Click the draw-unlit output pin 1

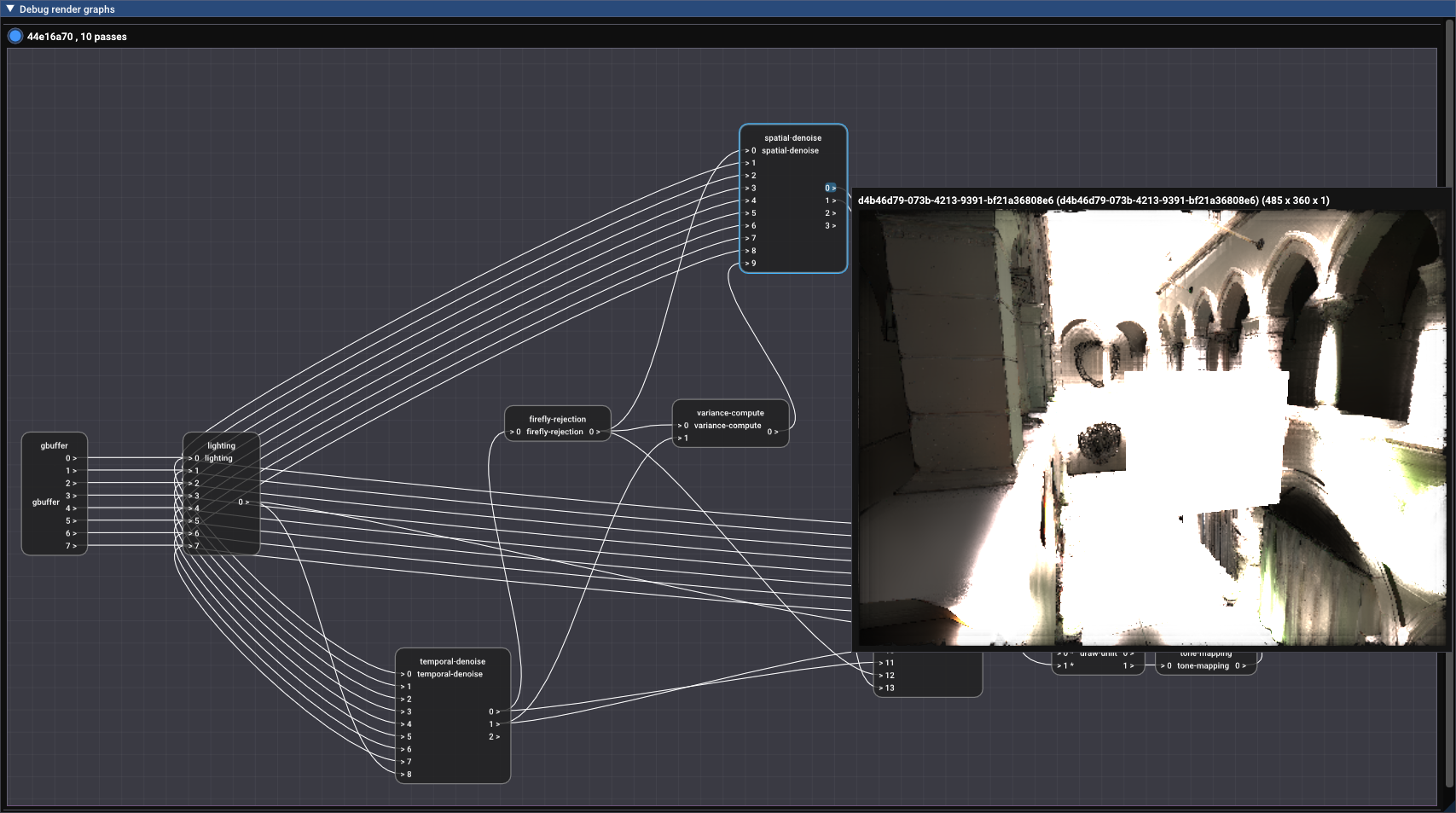coord(1128,666)
